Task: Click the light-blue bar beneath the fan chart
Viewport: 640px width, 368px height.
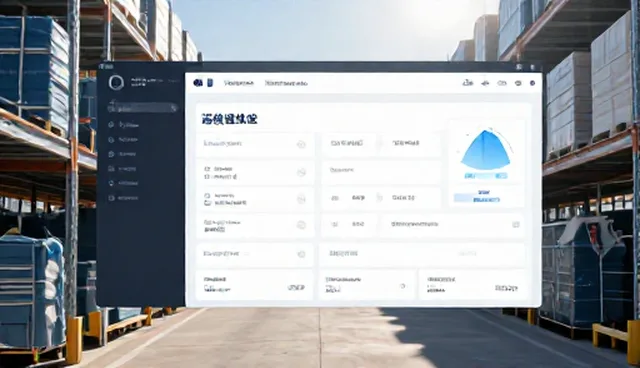Action: coord(486,176)
